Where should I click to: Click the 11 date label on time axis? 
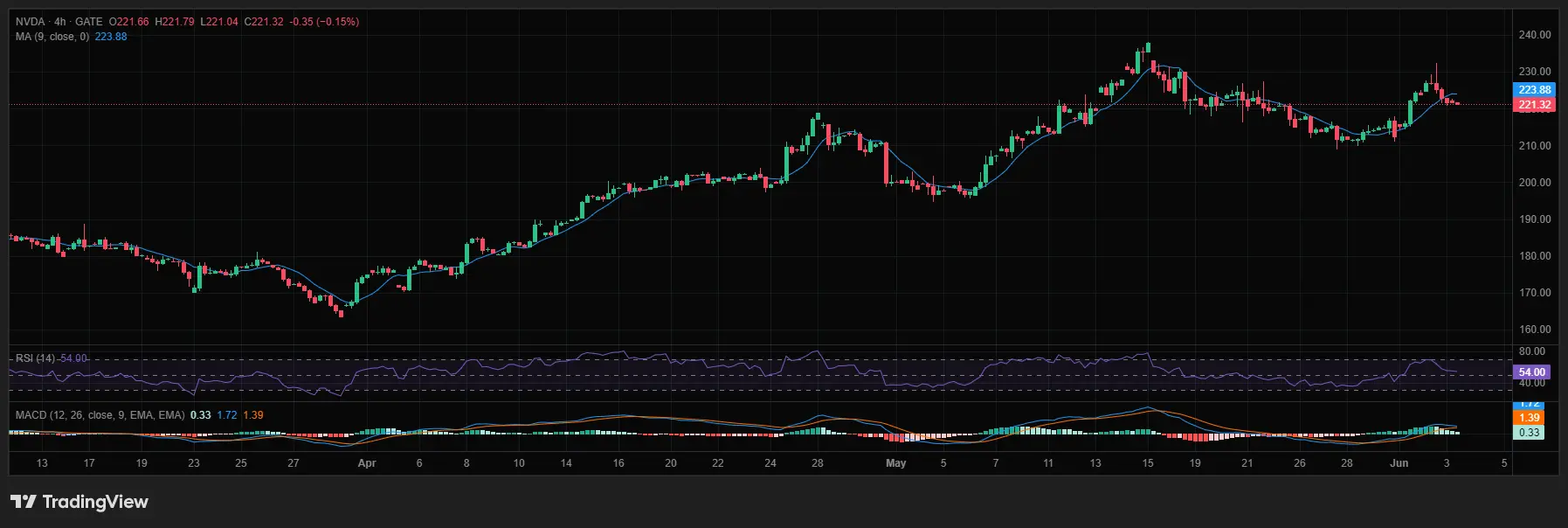pos(1048,463)
